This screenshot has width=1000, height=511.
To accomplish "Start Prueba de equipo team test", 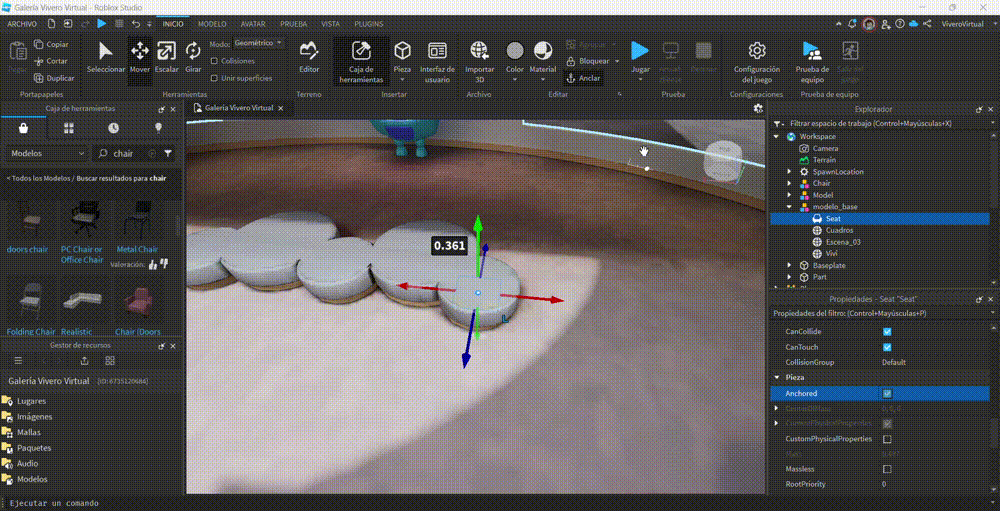I will click(x=812, y=62).
